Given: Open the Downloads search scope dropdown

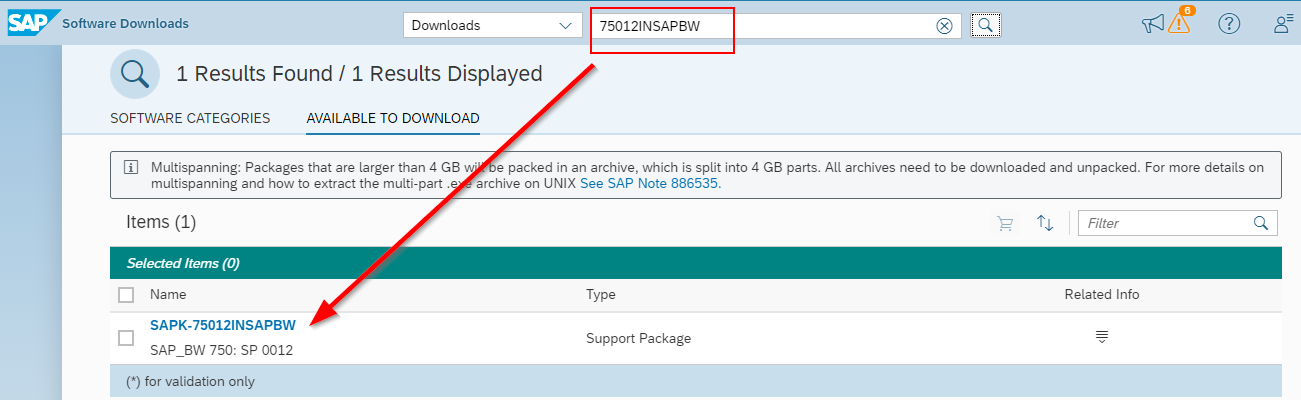Looking at the screenshot, I should [x=492, y=26].
